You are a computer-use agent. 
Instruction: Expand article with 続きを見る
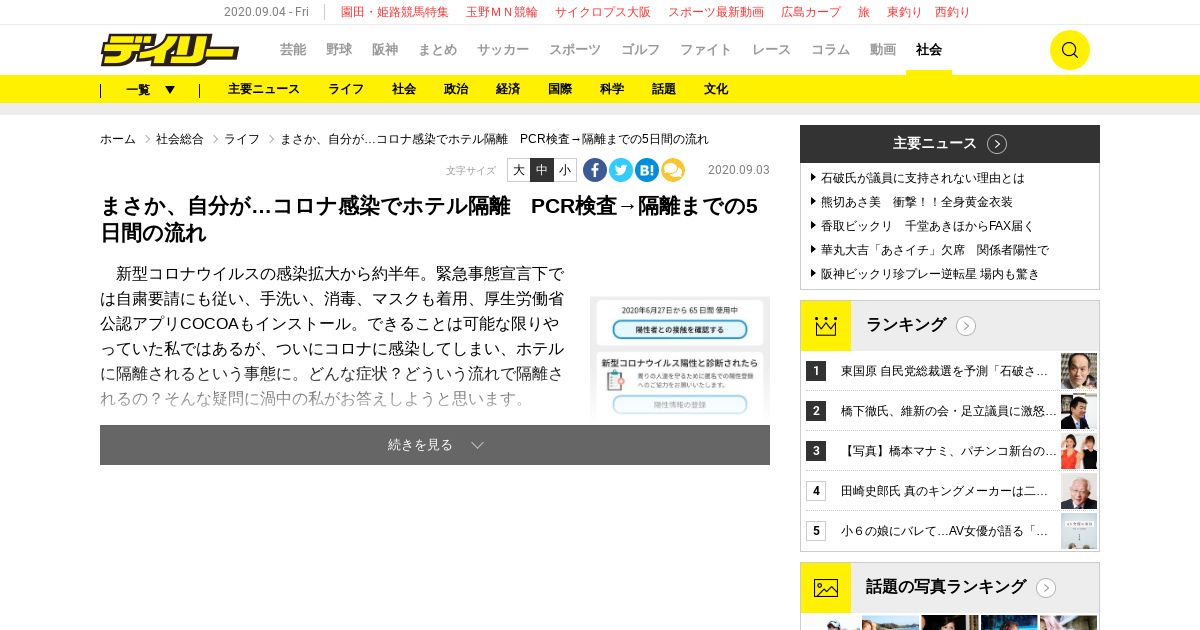(435, 445)
